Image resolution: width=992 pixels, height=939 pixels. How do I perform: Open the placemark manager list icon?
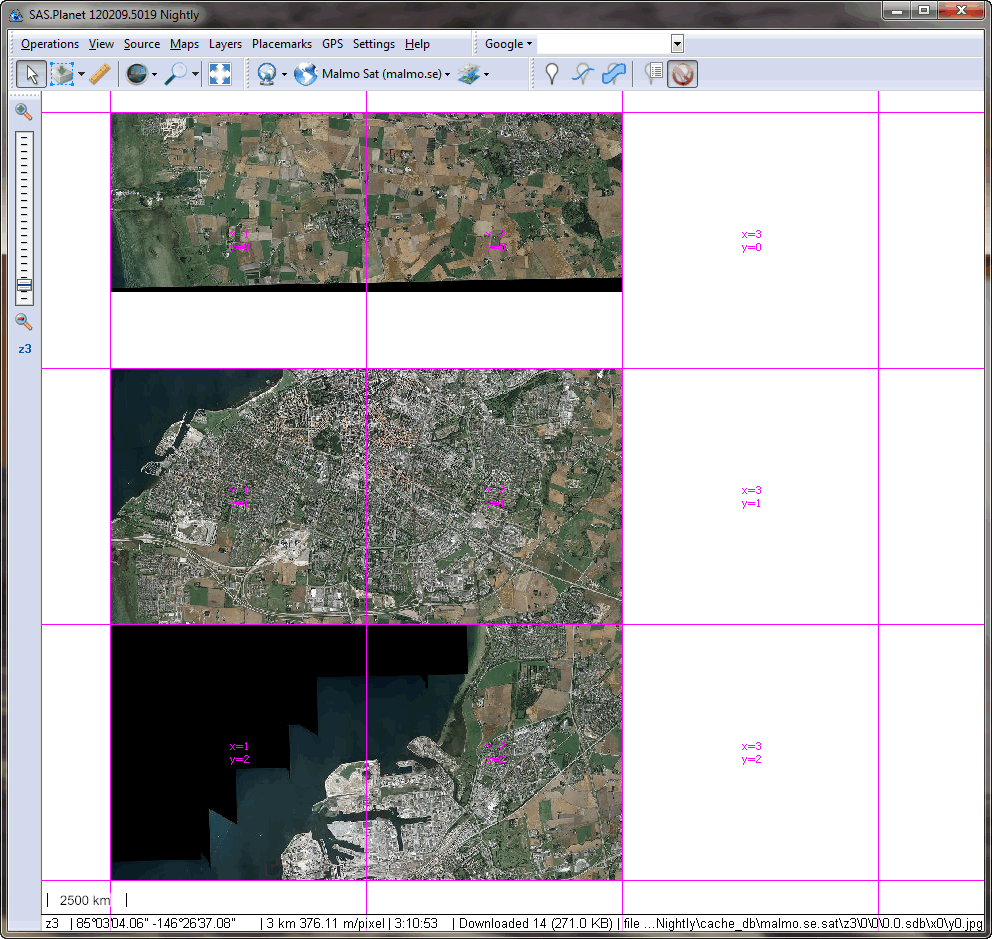click(x=655, y=74)
